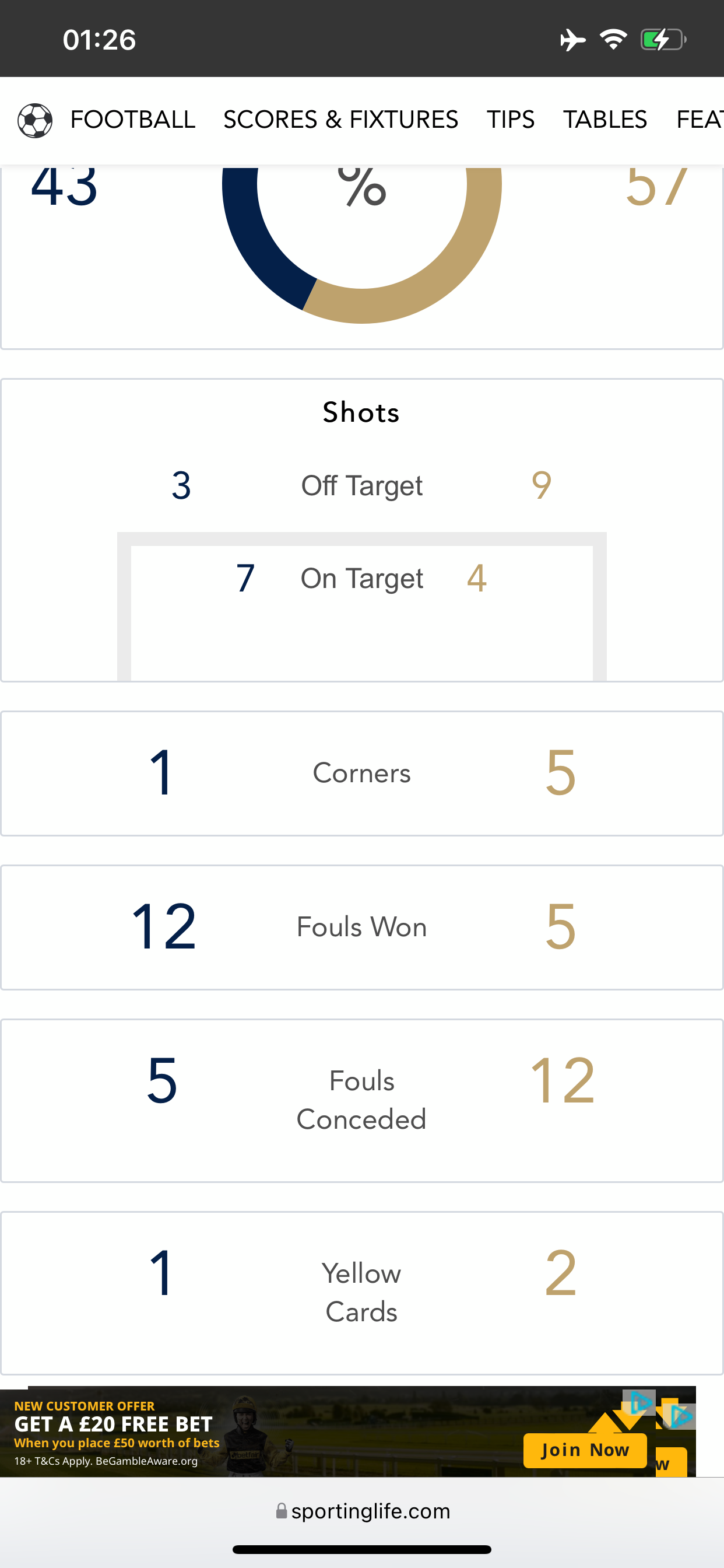Switch to the TABLES tab
Viewport: 724px width, 1568px height.
pos(604,120)
